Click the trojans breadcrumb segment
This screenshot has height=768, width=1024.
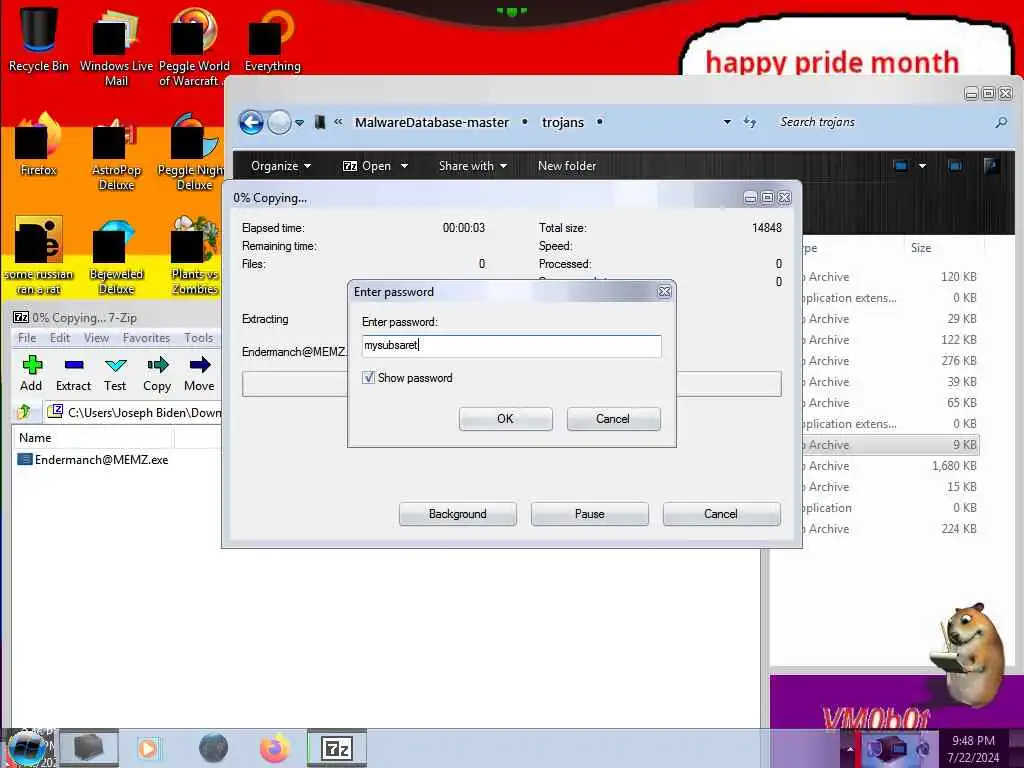(x=563, y=122)
